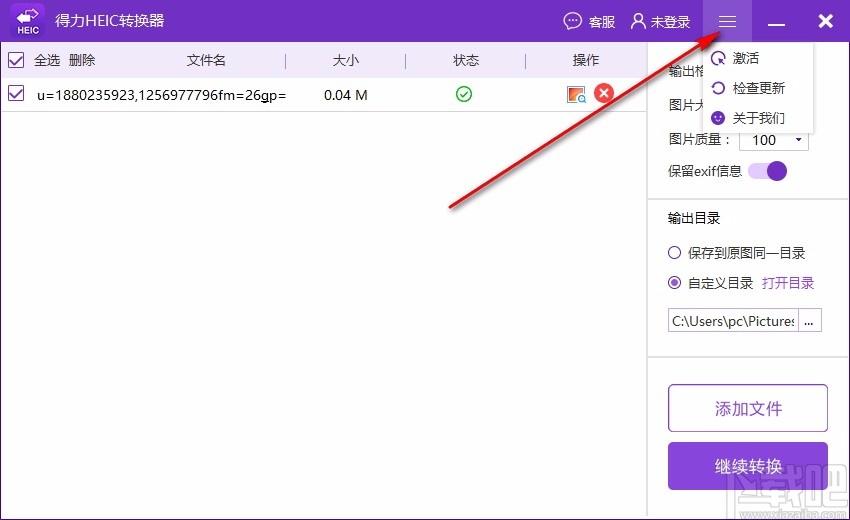Select file name u=1880235923,1256977796fm=26gp=
The width and height of the screenshot is (850, 520).
(162, 95)
